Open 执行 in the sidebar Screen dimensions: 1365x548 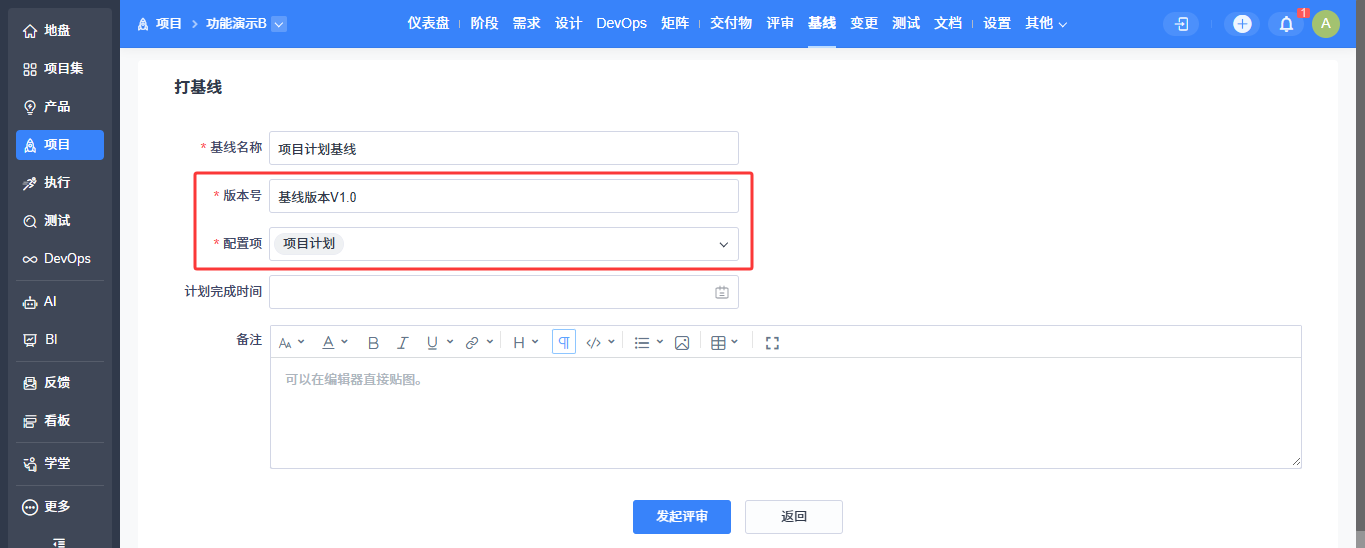[x=59, y=183]
